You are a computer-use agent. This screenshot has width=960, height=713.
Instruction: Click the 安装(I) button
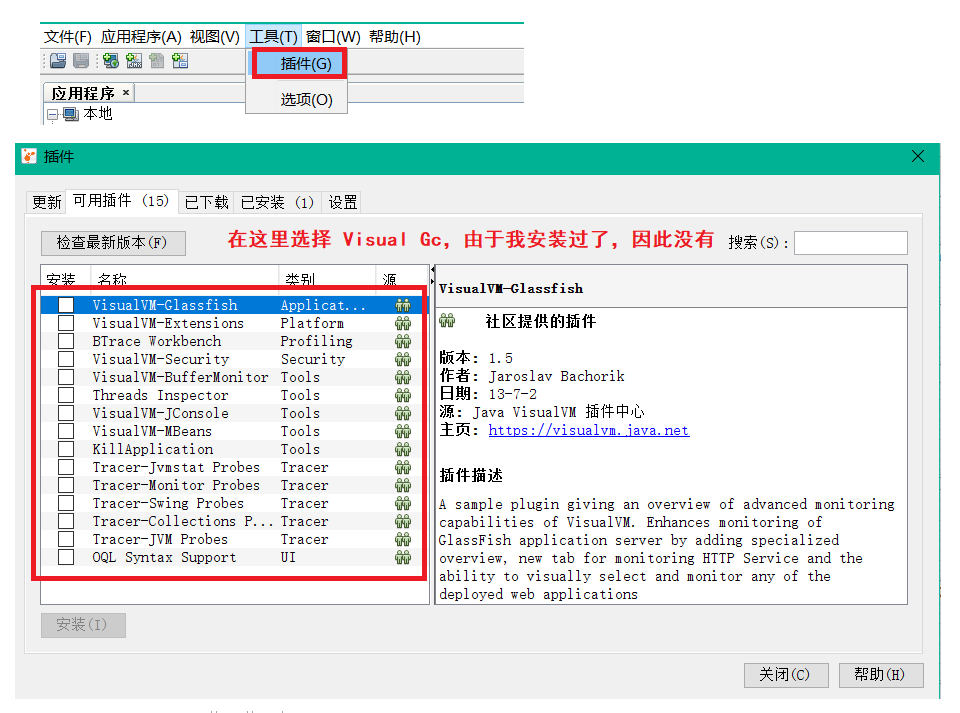pos(83,625)
